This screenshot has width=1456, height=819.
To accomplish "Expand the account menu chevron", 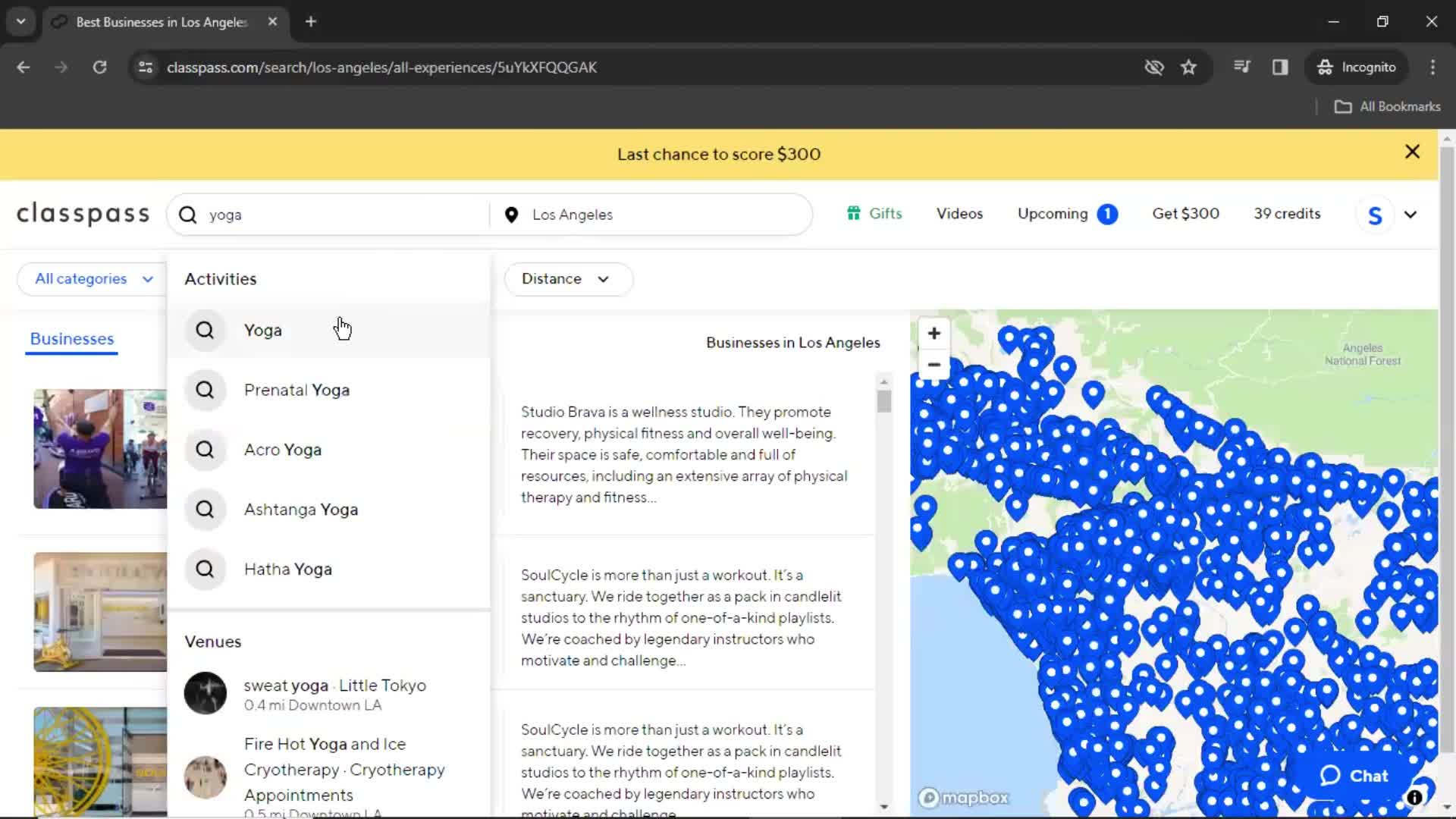I will [x=1410, y=215].
